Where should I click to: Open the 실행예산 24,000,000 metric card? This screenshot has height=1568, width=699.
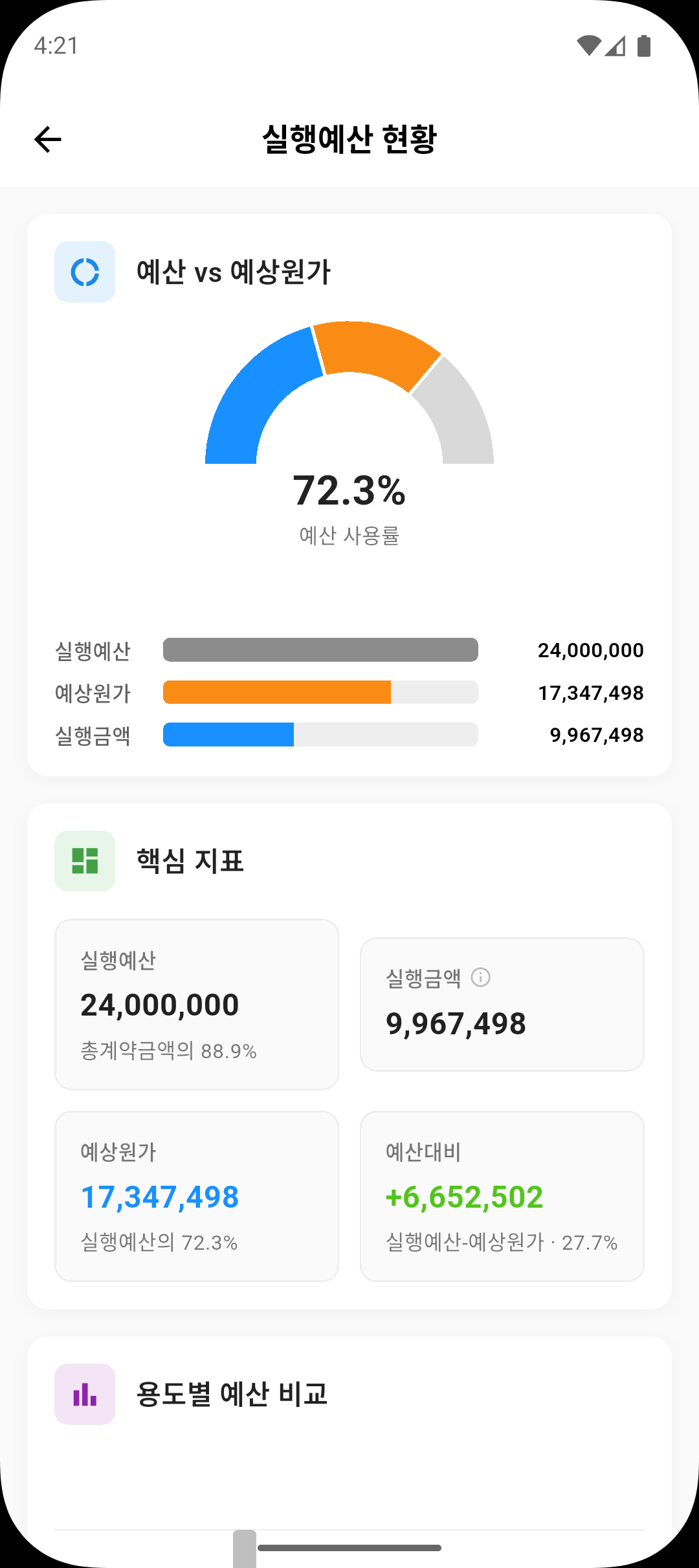click(197, 1004)
